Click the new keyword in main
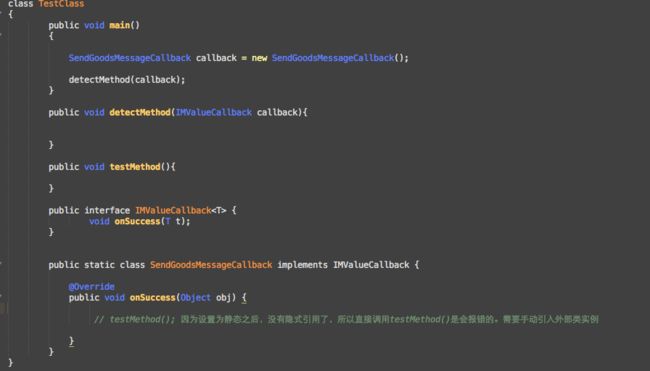 click(x=259, y=58)
